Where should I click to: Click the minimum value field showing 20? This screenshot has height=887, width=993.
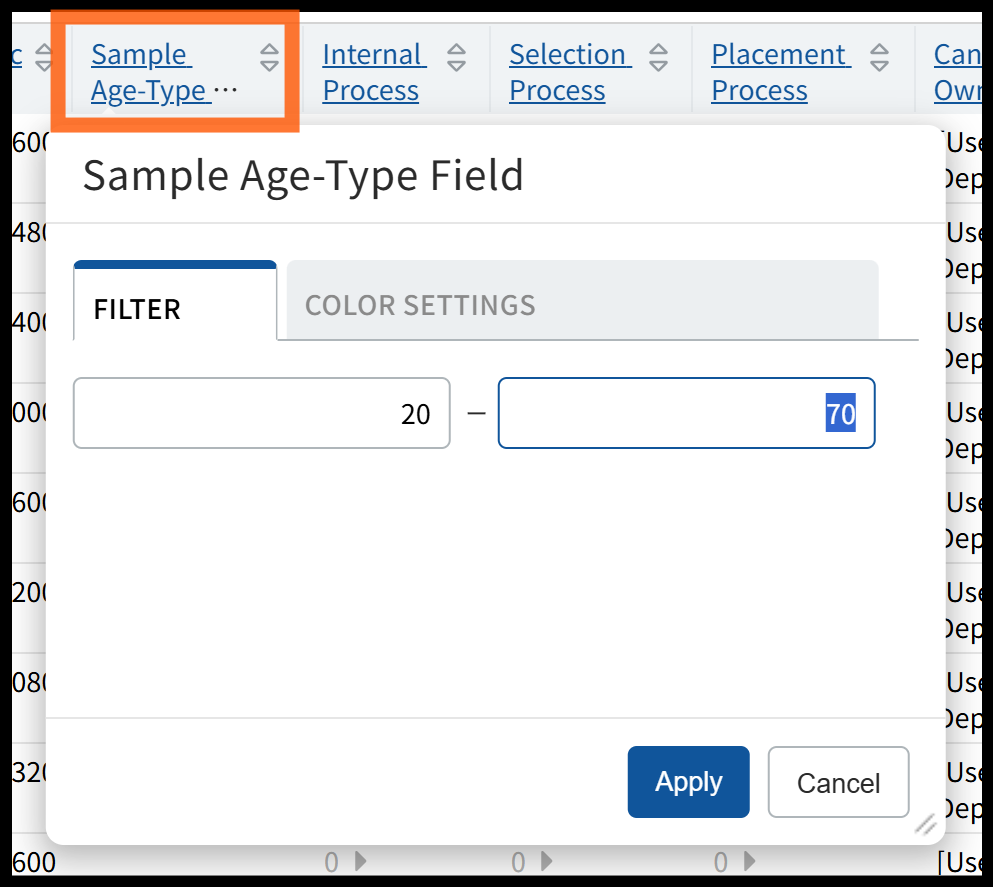point(262,413)
